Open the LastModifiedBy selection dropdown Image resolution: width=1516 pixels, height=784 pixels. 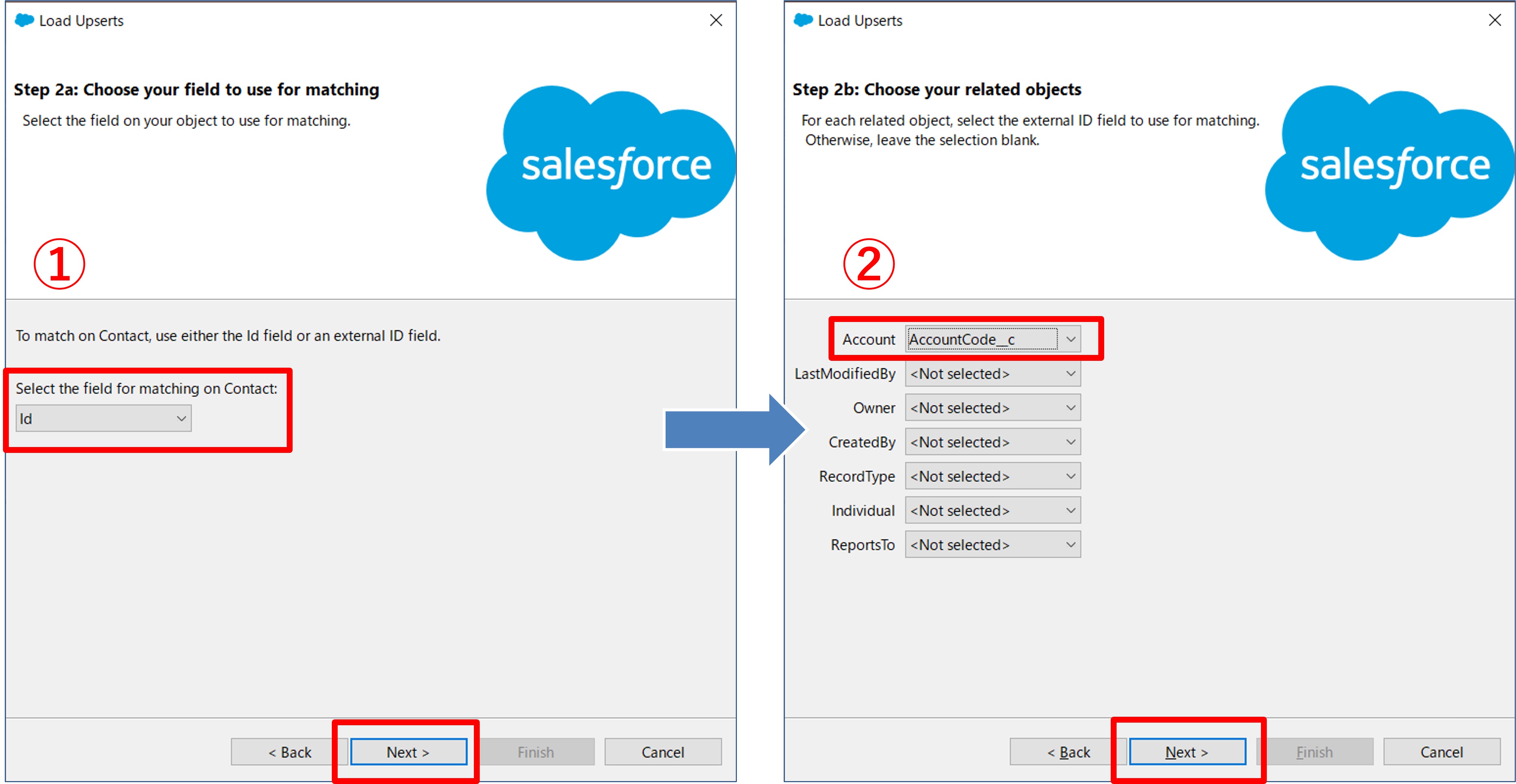coord(993,373)
